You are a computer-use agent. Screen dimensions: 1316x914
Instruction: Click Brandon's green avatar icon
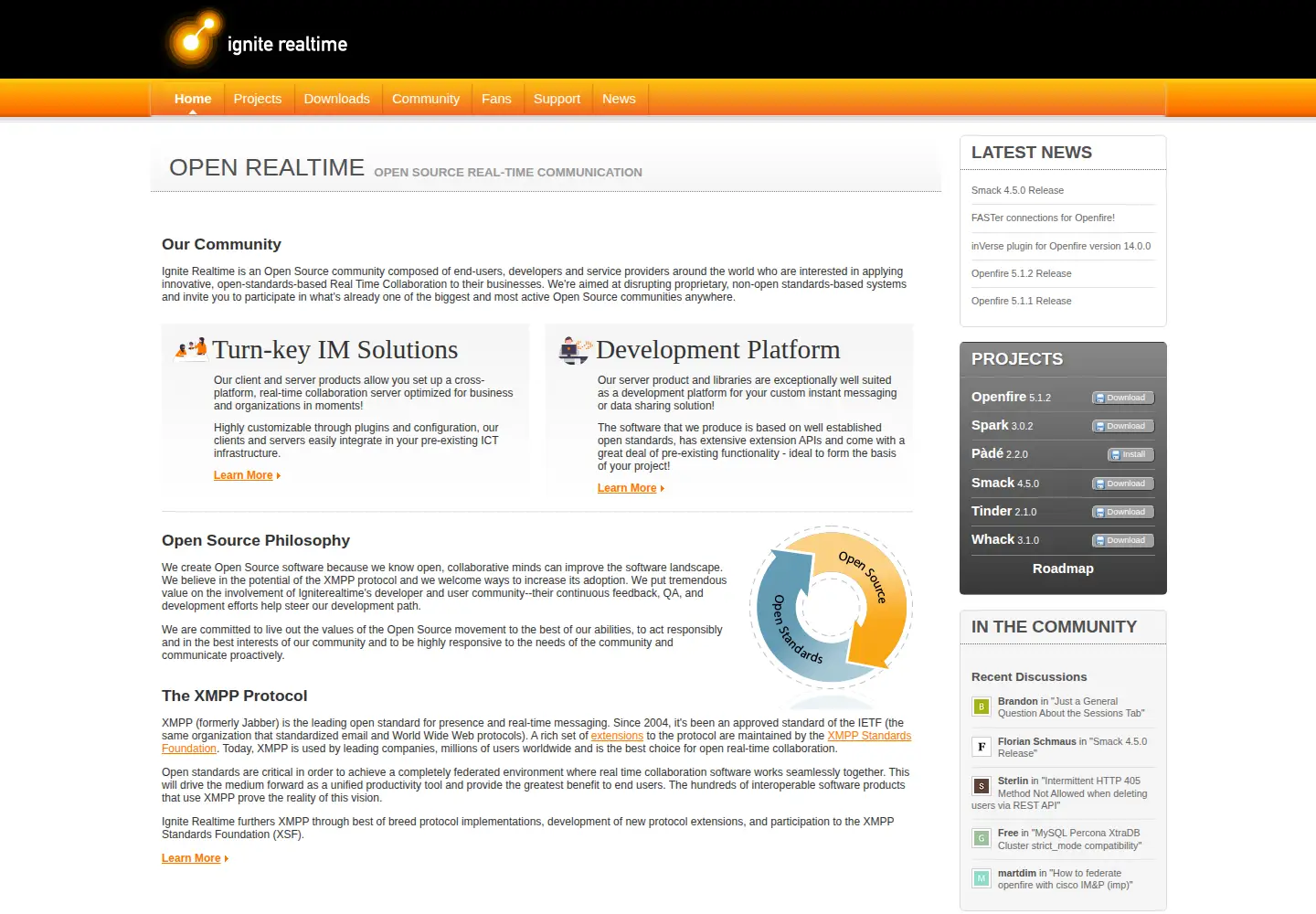(981, 707)
